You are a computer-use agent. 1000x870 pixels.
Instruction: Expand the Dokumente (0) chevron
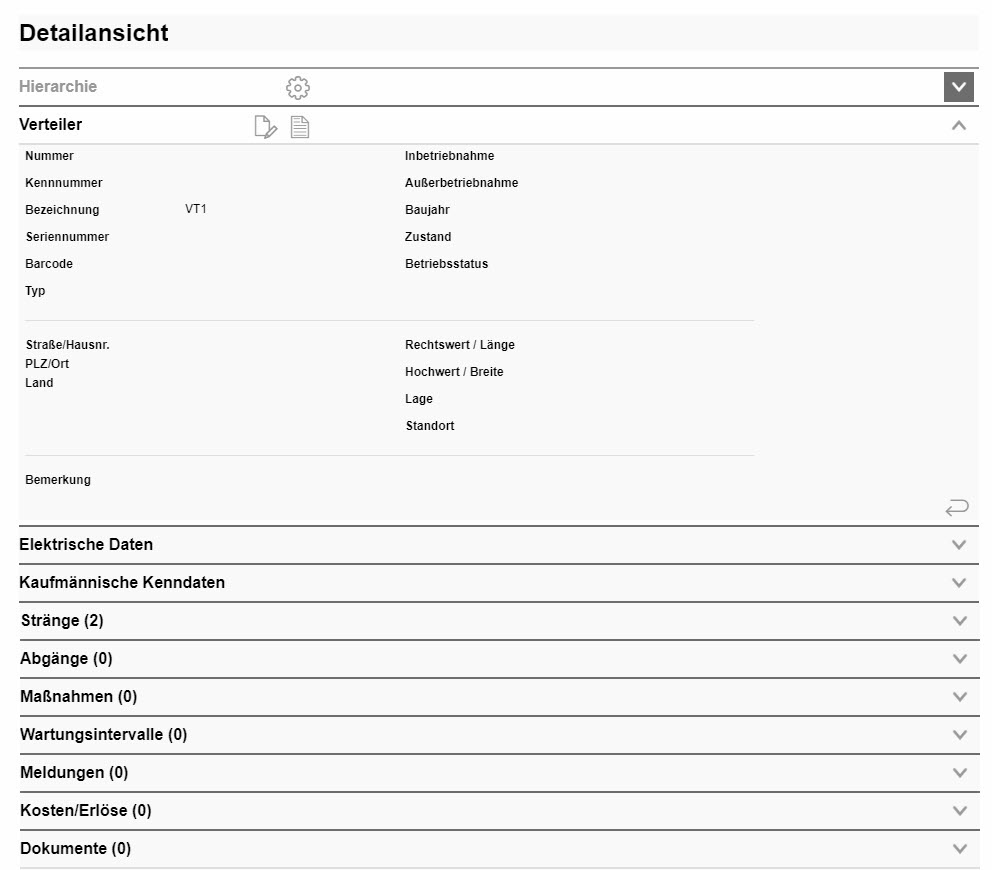(959, 849)
